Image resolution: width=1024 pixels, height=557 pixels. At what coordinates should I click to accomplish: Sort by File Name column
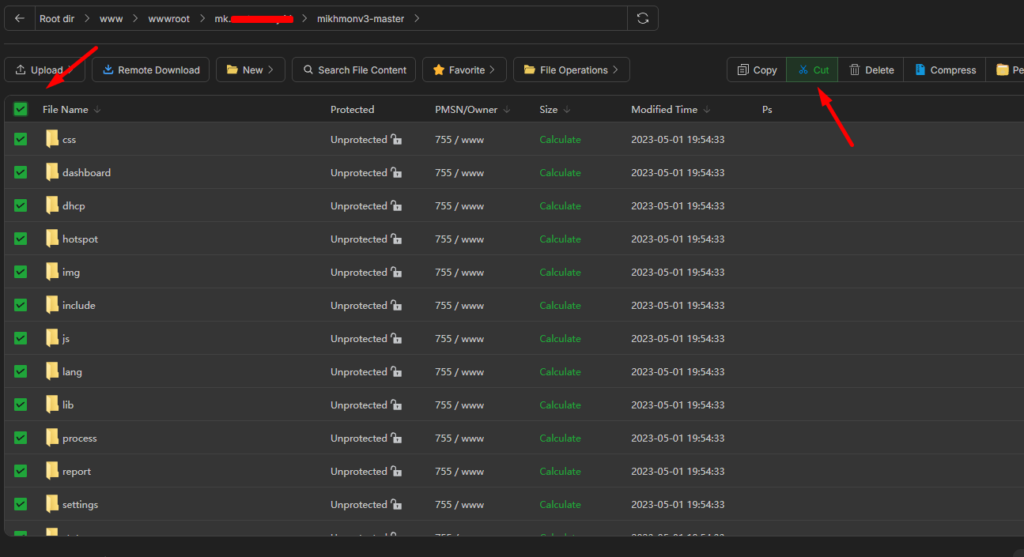pyautogui.click(x=71, y=110)
